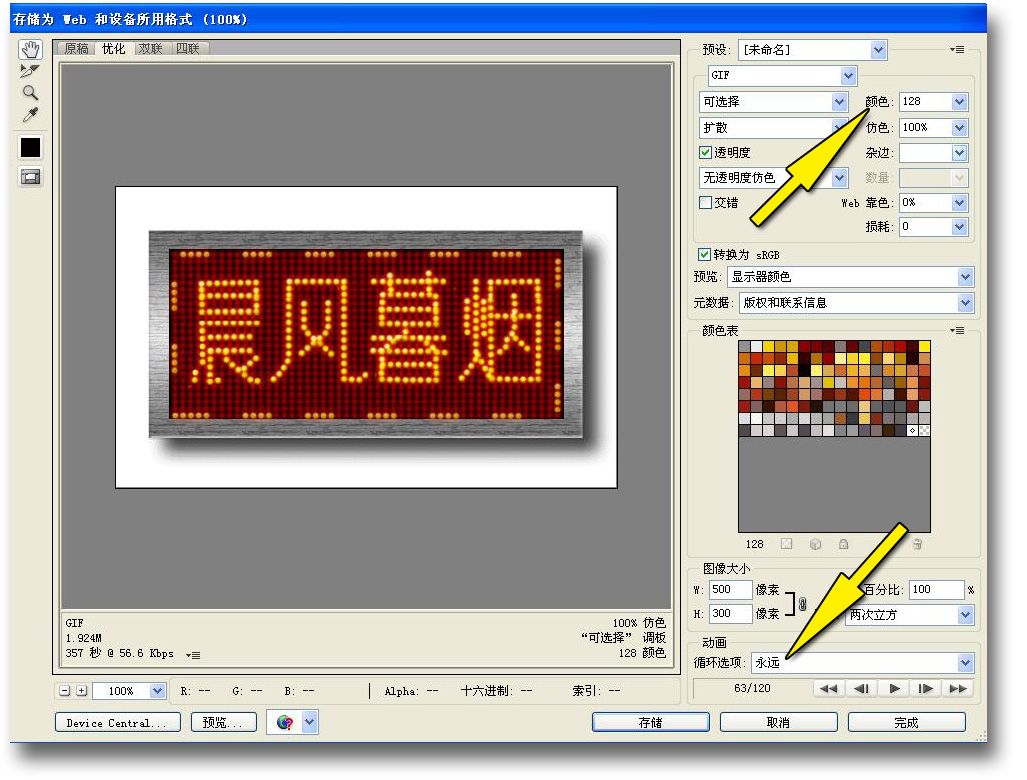Play the animation preview
Viewport: 1027px width, 780px height.
tap(893, 688)
